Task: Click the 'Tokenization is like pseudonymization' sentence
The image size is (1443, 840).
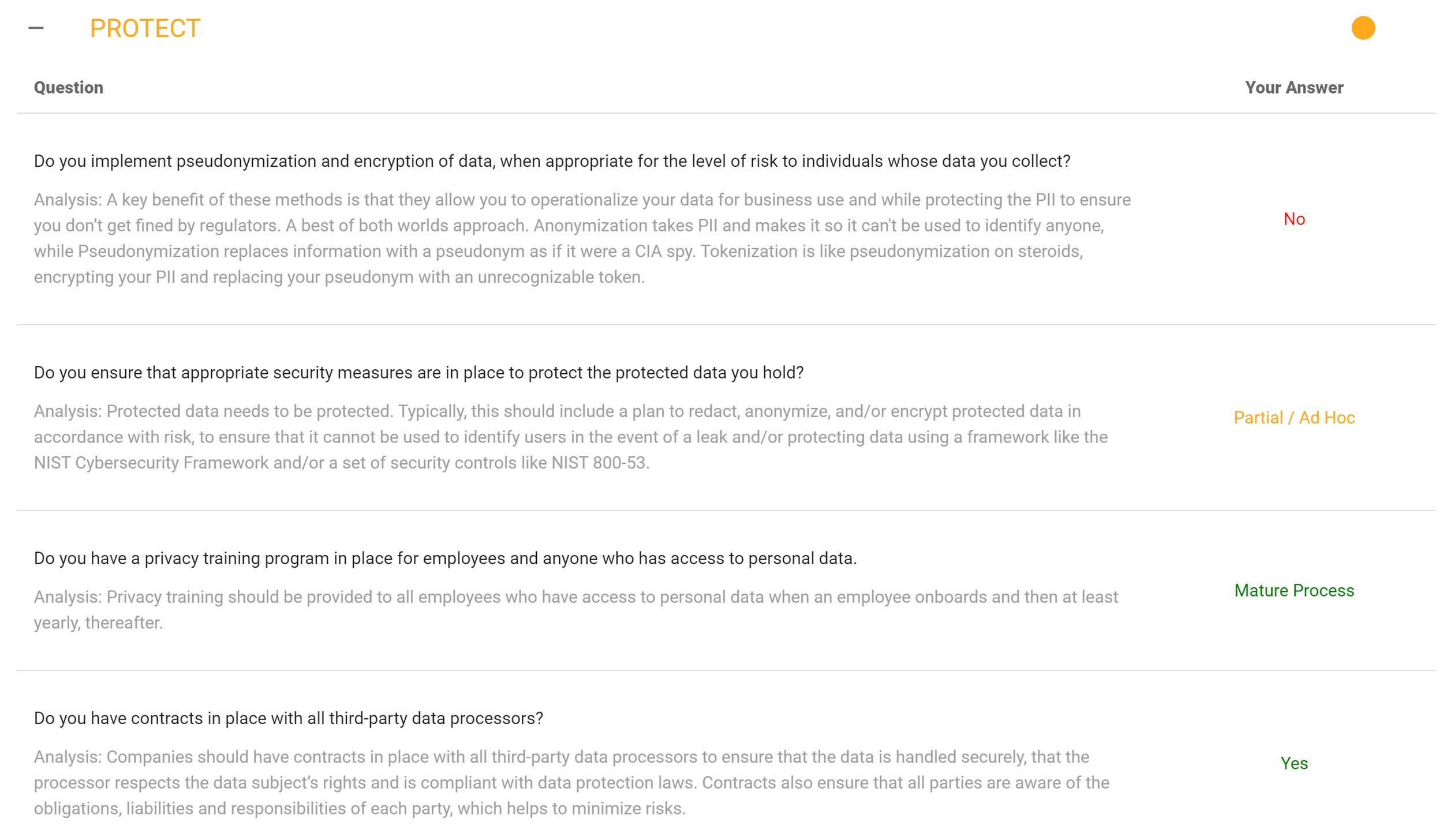Action: click(891, 252)
